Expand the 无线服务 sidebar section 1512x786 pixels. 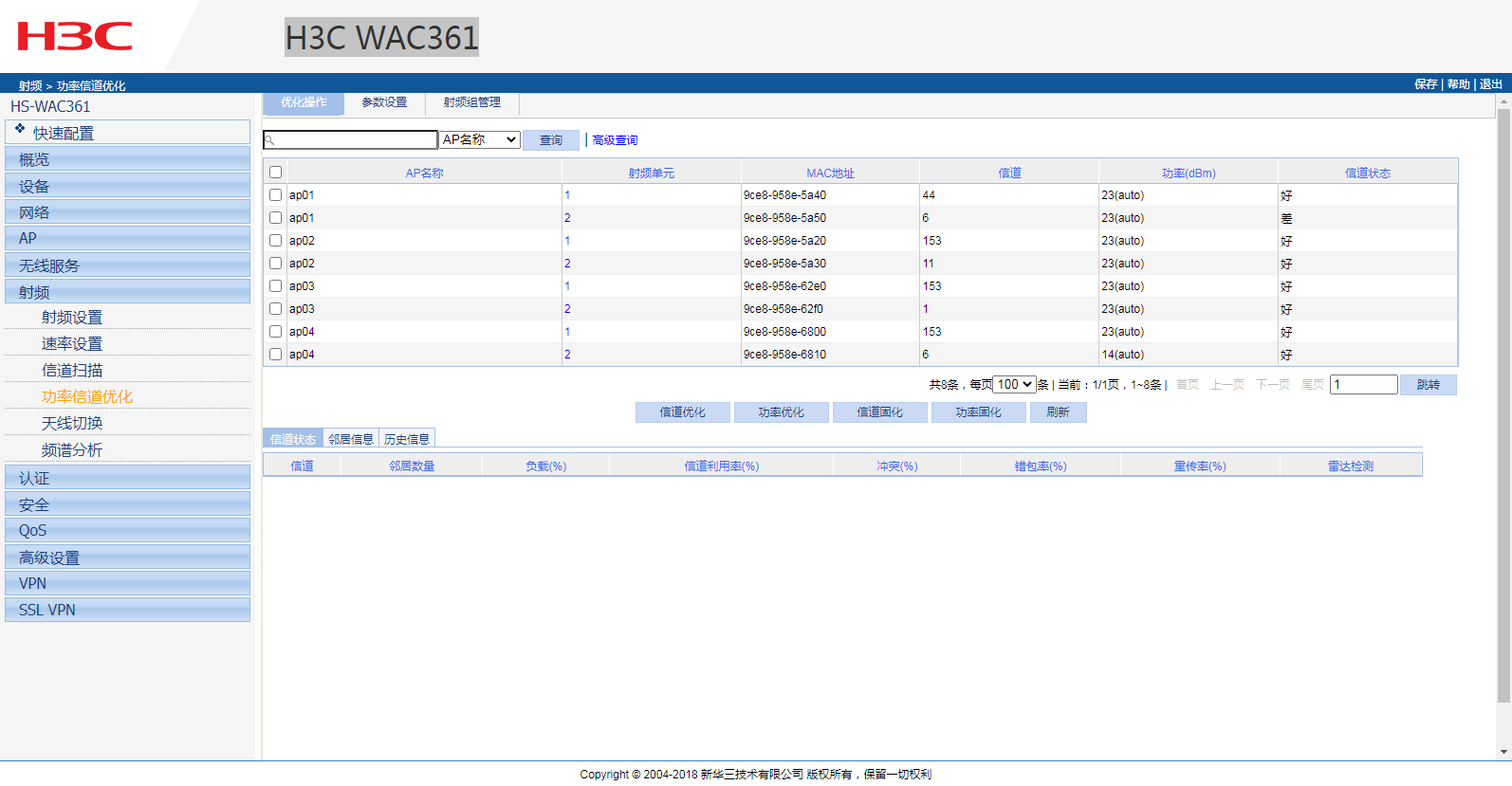click(x=127, y=265)
